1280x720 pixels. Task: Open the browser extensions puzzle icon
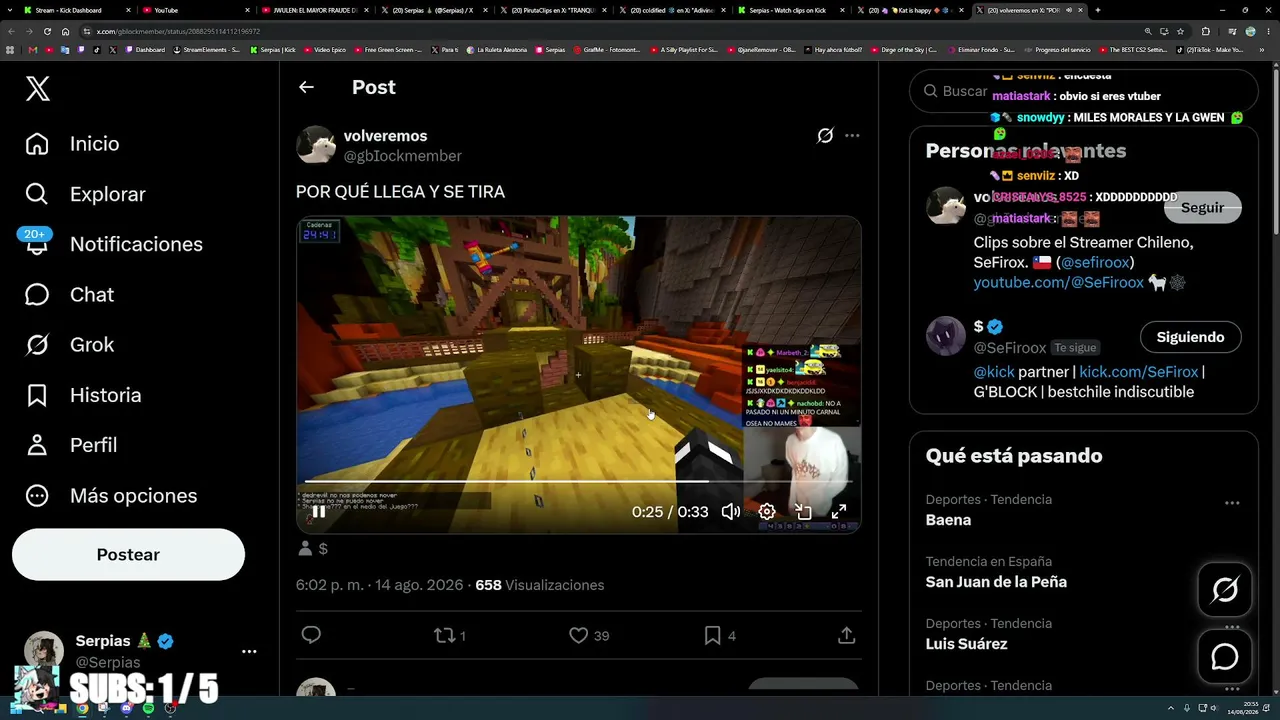[1206, 31]
